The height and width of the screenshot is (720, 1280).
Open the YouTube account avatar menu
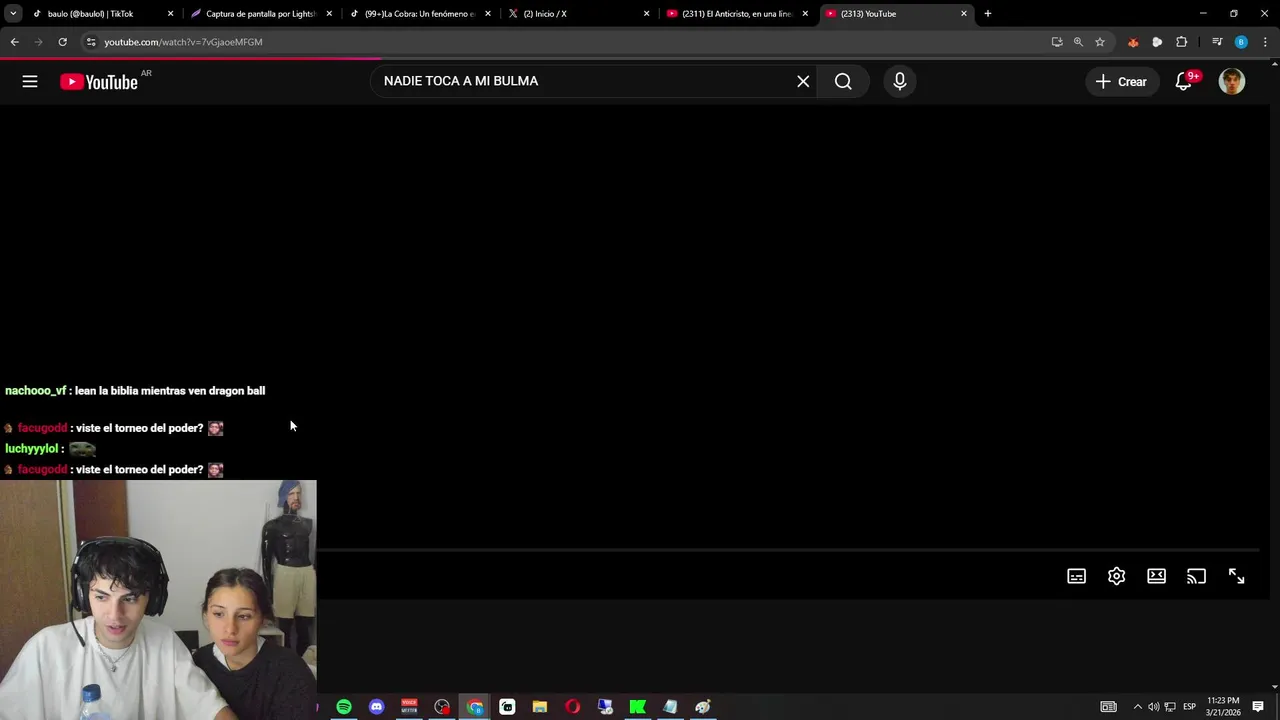coord(1232,82)
